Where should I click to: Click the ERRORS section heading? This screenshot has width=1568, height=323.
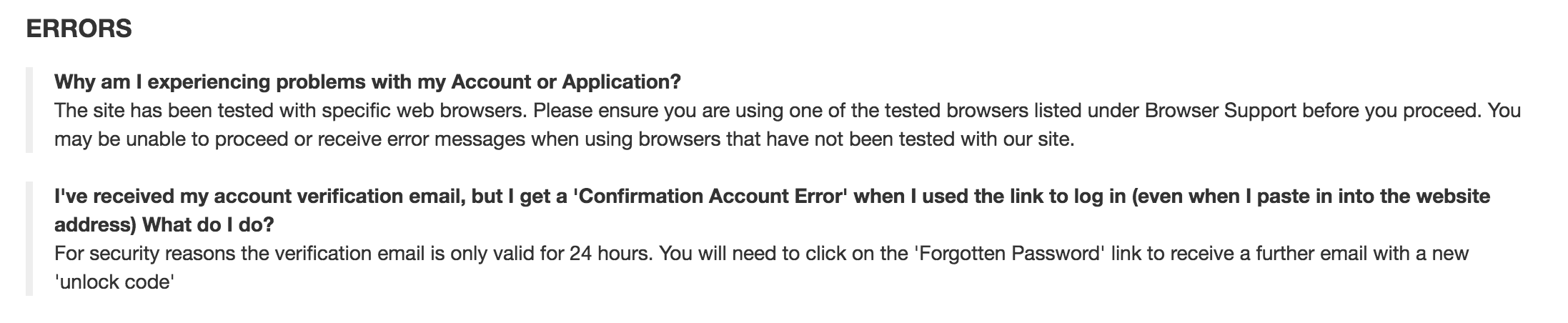click(x=79, y=29)
